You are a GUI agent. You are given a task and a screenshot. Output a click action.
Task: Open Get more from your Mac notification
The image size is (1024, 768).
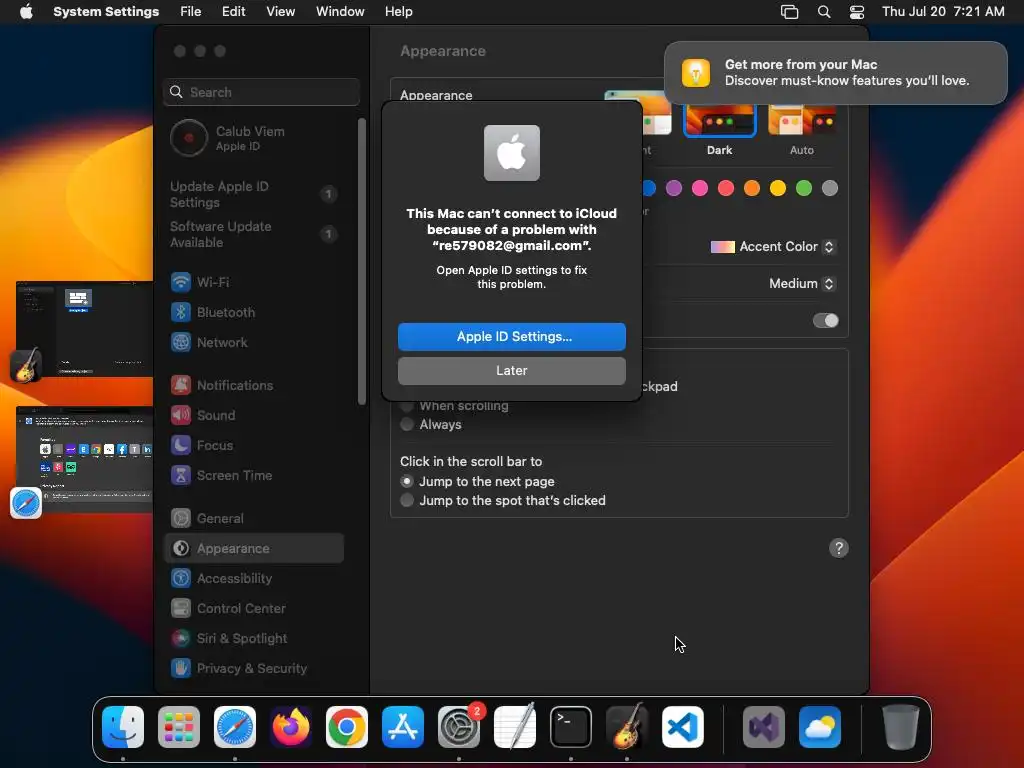pos(836,72)
